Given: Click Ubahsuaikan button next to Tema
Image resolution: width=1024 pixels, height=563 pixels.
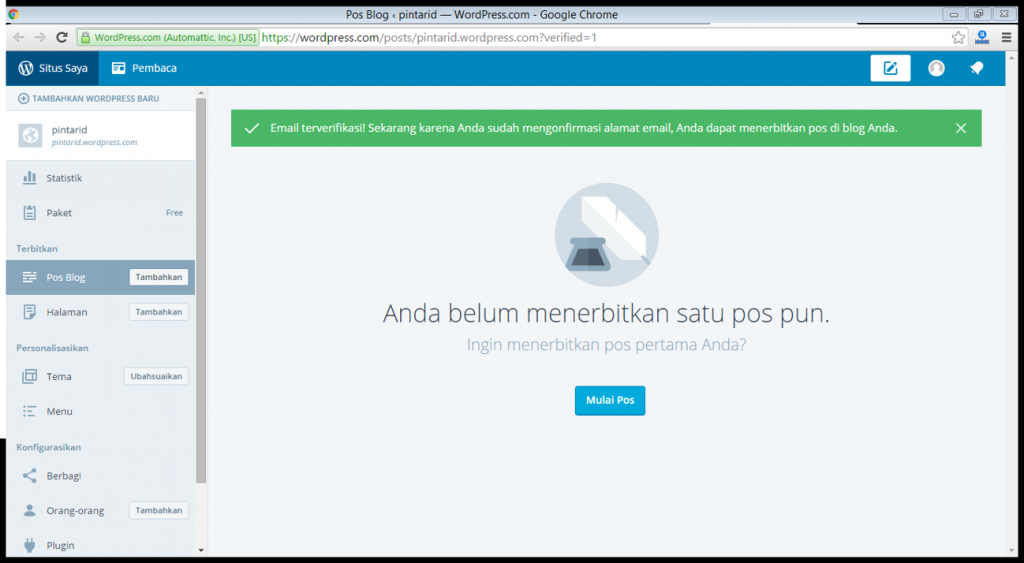Looking at the screenshot, I should click(x=156, y=376).
